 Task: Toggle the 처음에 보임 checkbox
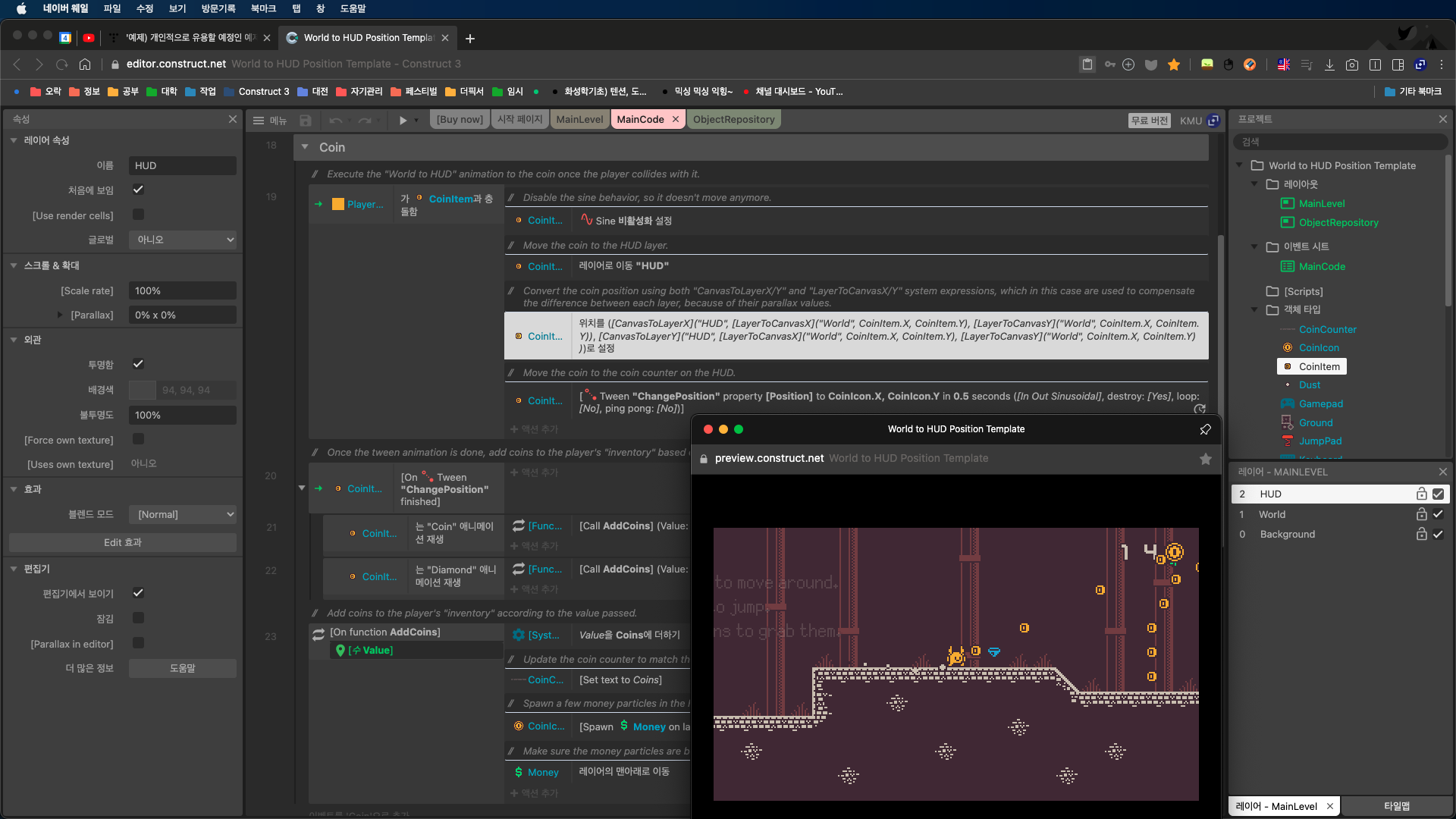(x=138, y=190)
